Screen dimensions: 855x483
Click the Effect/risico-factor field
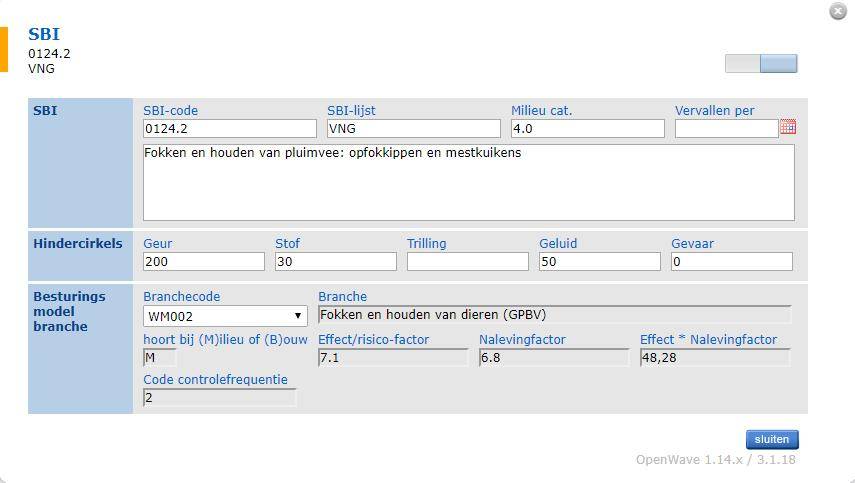coord(393,358)
